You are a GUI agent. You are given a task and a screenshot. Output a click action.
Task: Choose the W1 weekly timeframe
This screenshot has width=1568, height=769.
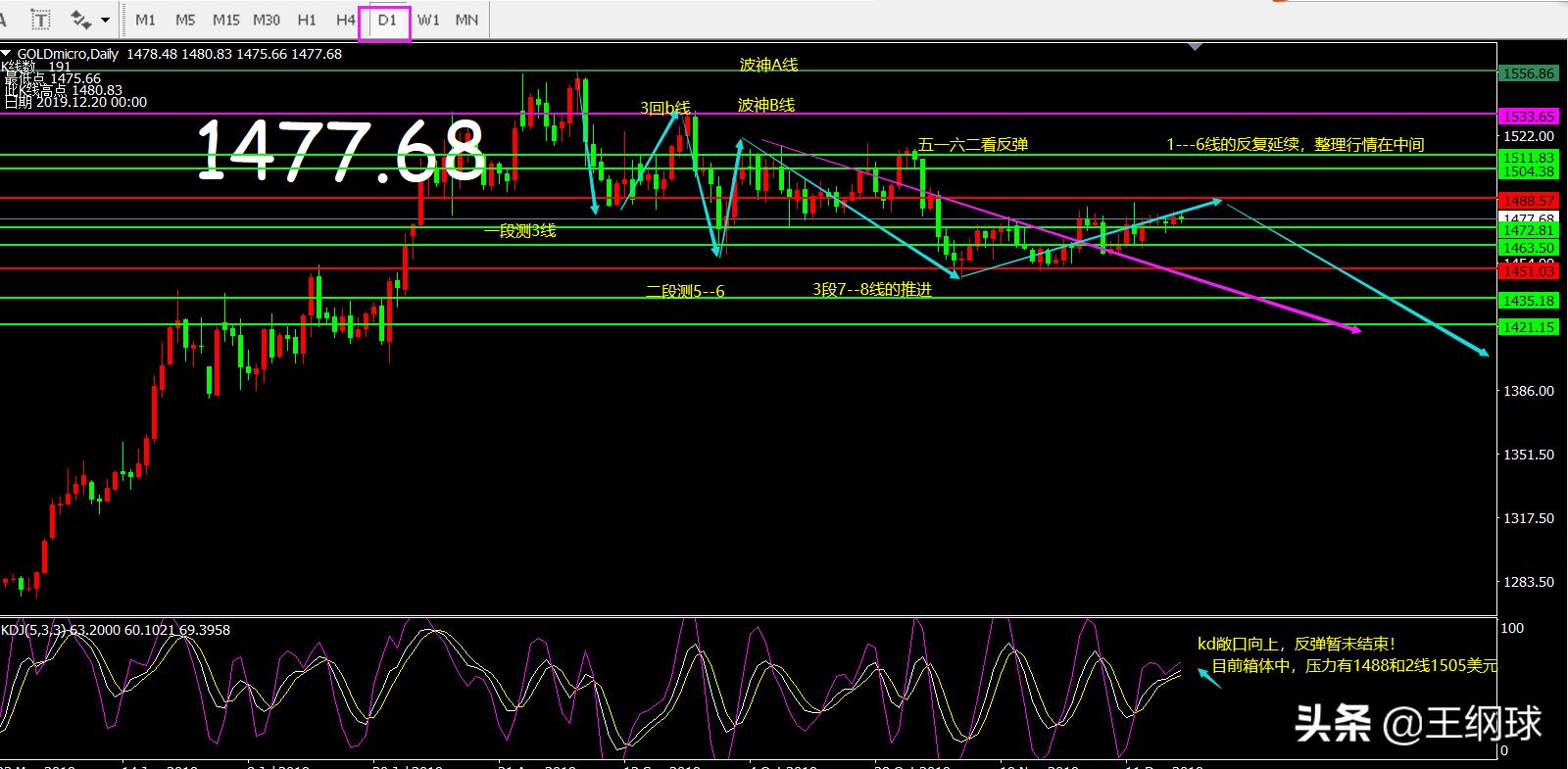pos(428,20)
